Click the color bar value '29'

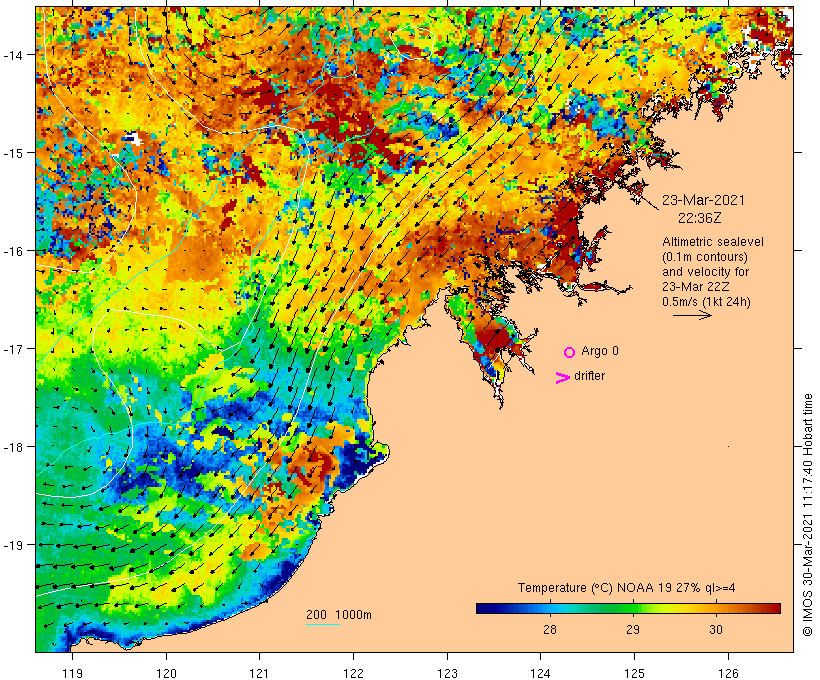click(x=633, y=630)
